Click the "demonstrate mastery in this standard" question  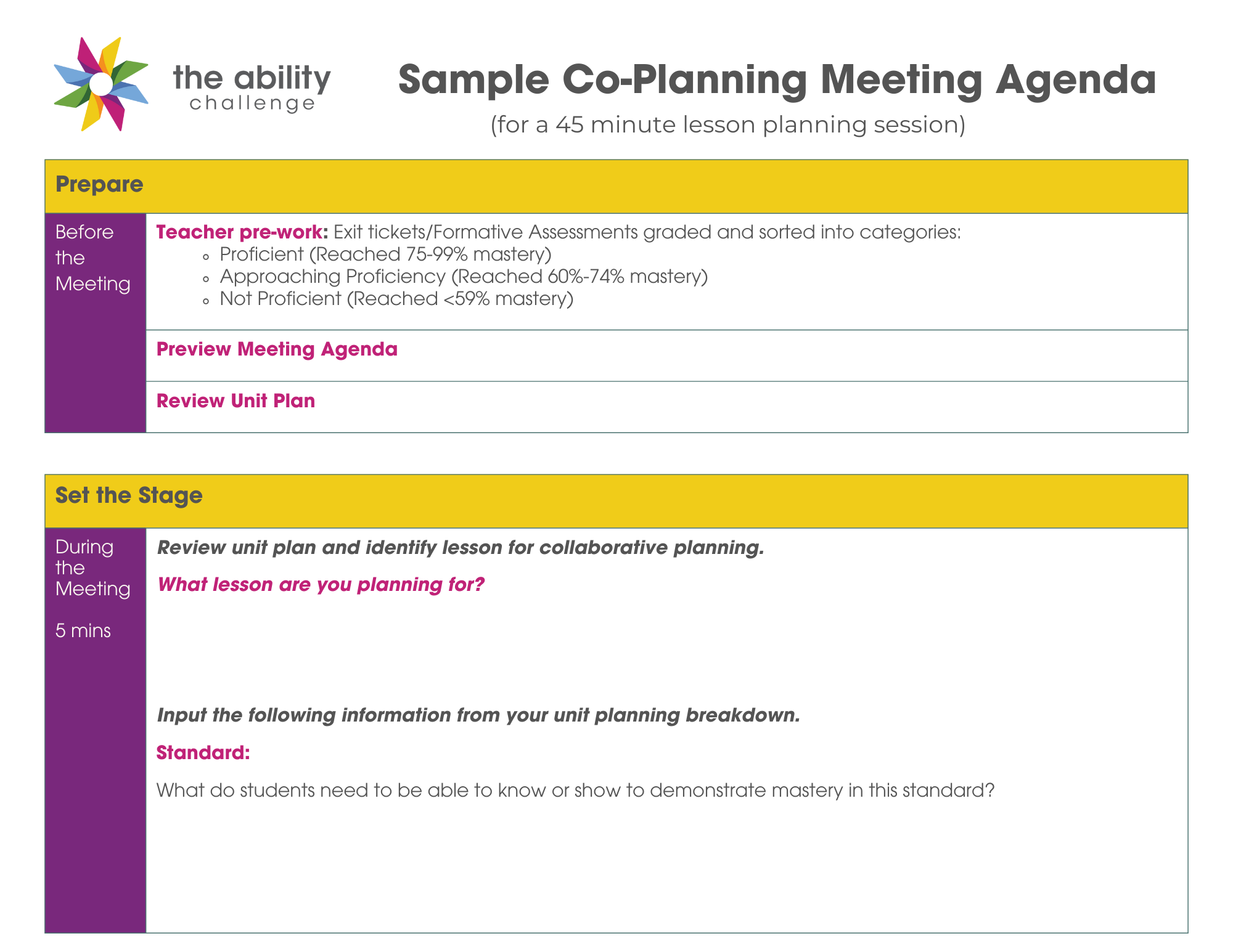pyautogui.click(x=575, y=791)
